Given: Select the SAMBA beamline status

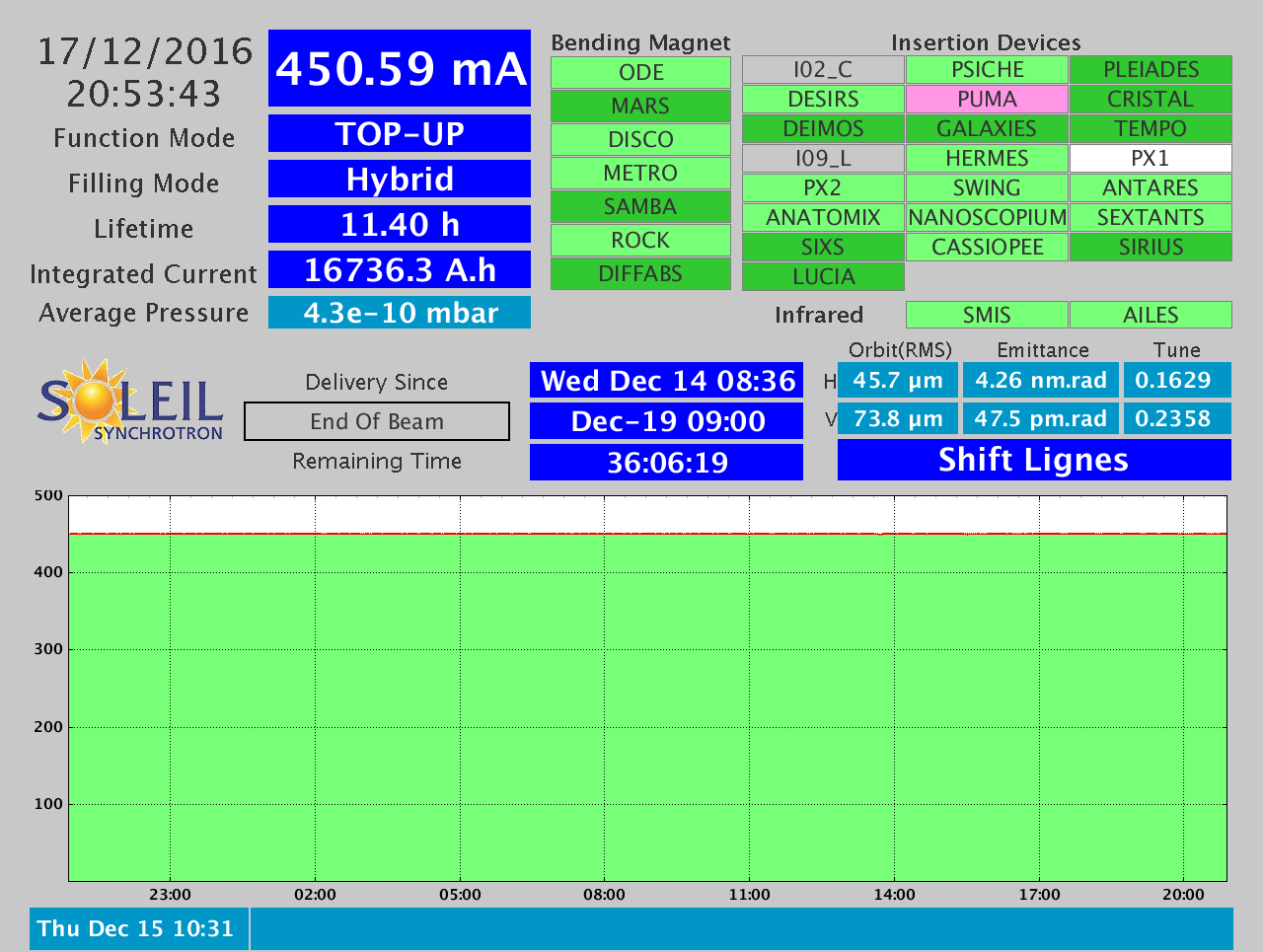Looking at the screenshot, I should tap(640, 207).
